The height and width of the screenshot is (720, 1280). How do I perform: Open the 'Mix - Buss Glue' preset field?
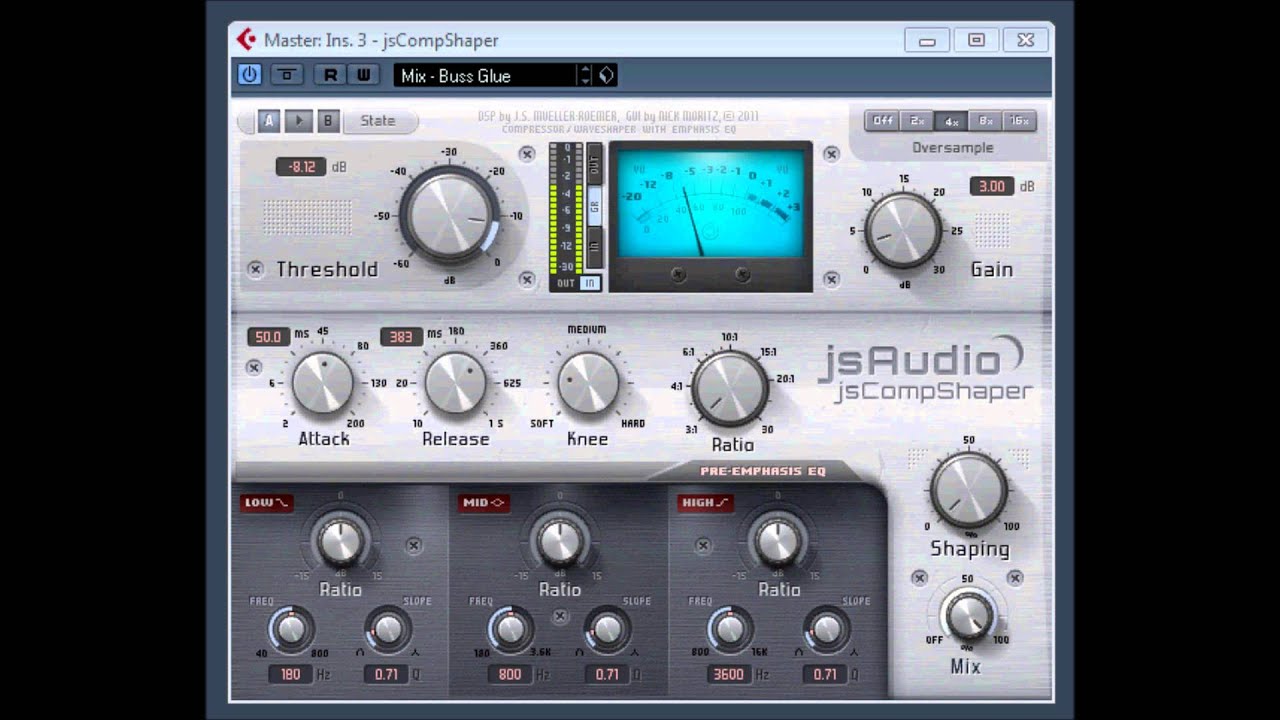pos(484,75)
